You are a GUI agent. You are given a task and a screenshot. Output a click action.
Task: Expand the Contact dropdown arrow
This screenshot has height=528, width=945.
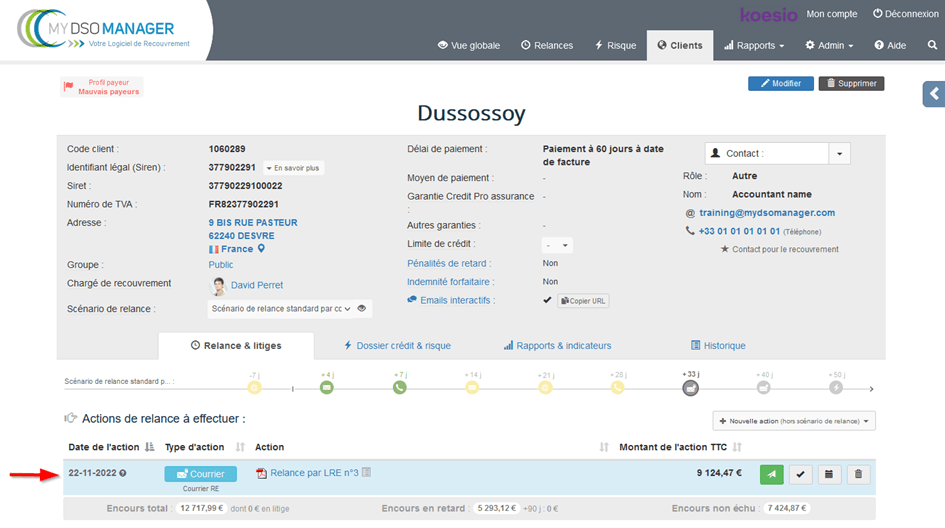840,154
